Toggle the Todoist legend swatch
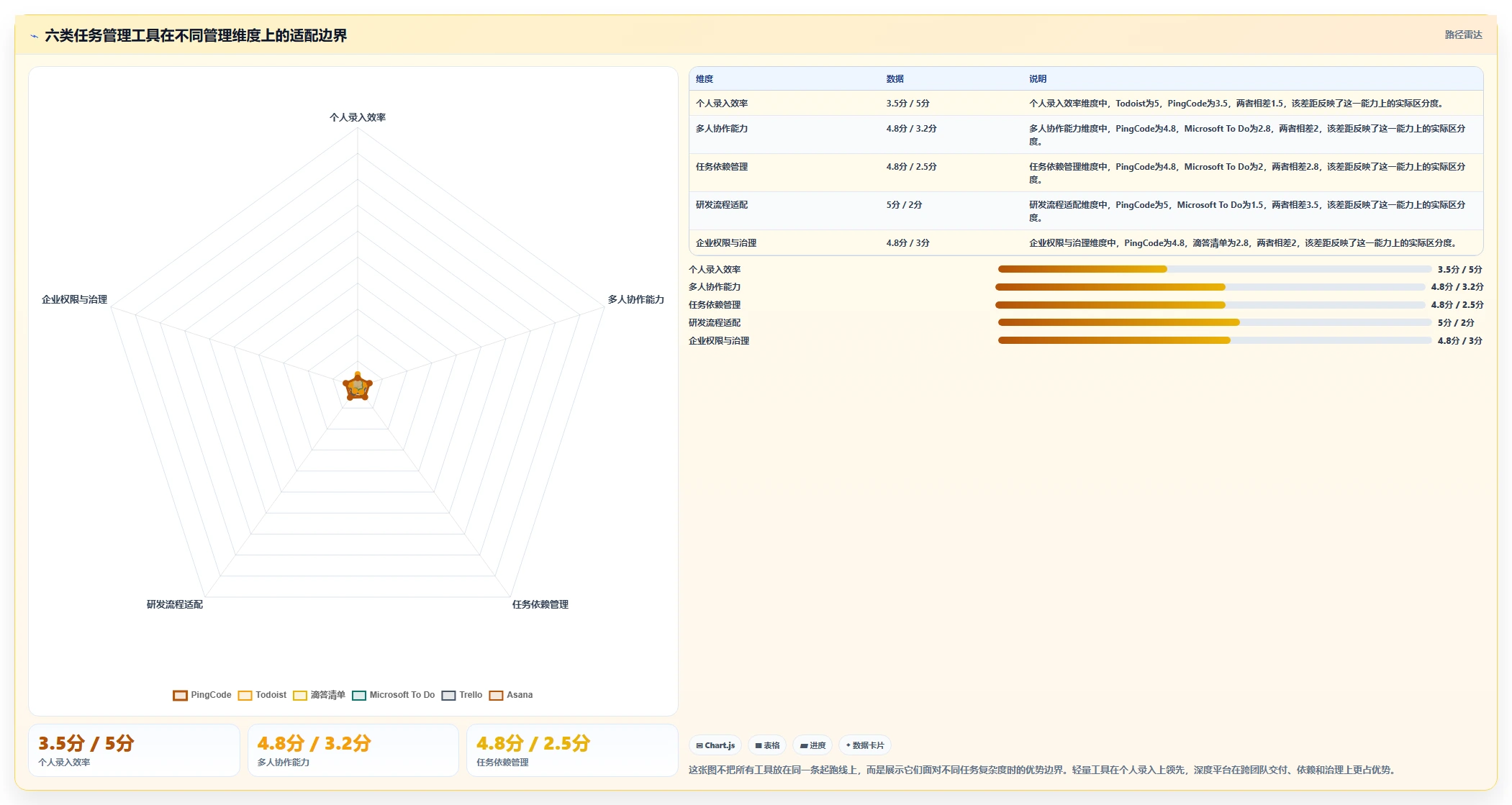Screen dimensions: 1512x805 pos(245,695)
